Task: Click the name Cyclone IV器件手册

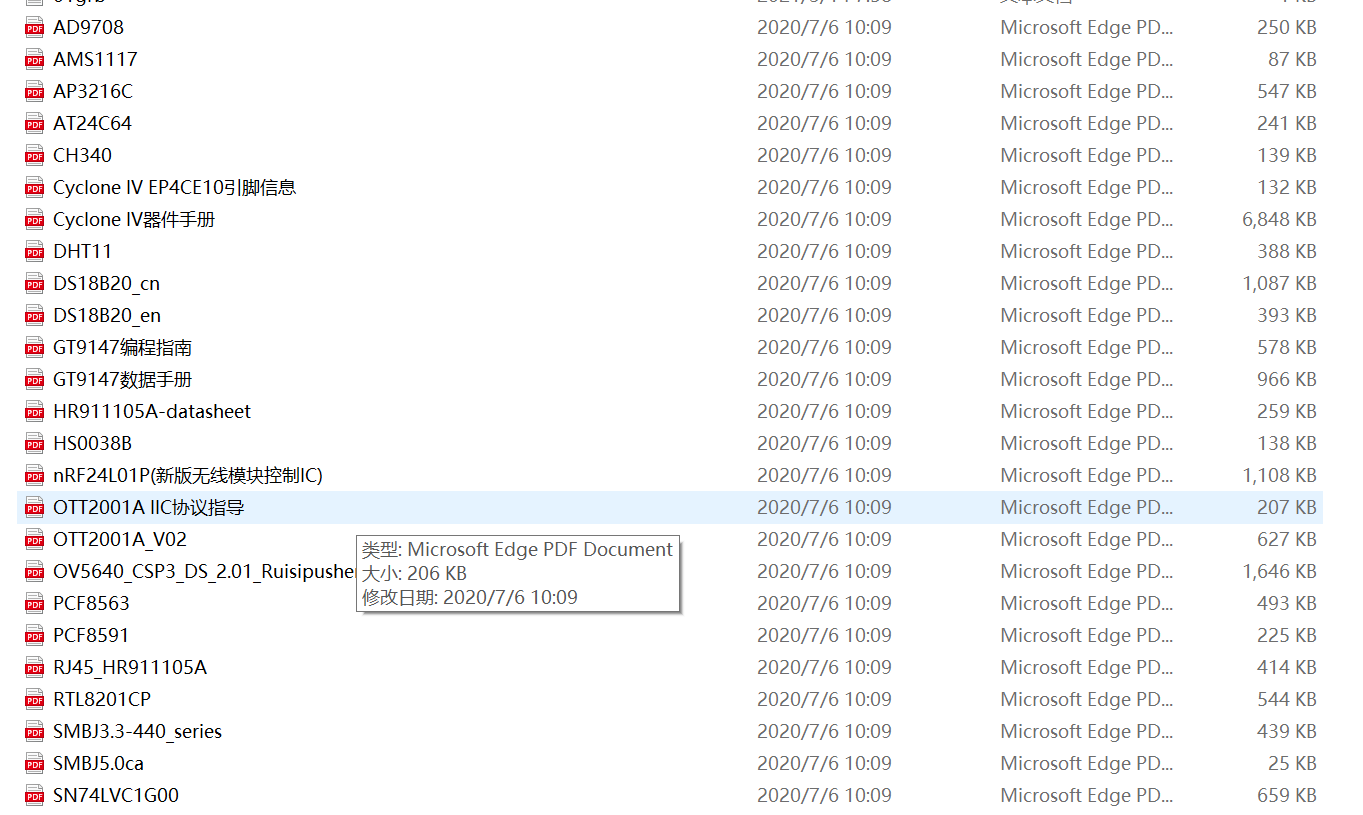Action: pyautogui.click(x=134, y=219)
